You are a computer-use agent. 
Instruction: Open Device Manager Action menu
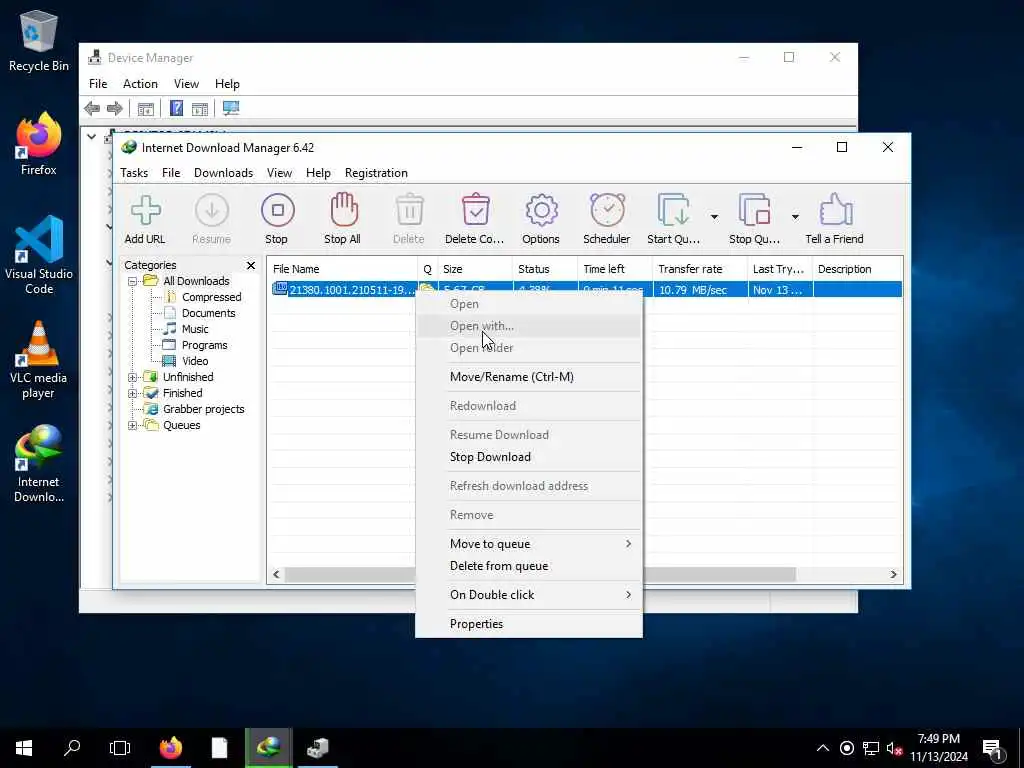140,84
